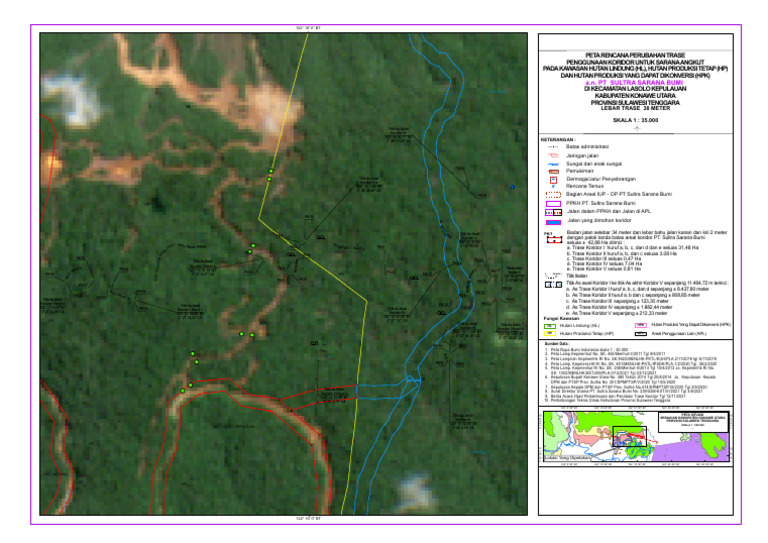Click the 'KABUPATEN KONAWE UTARA' title line
768x543 pixels.
pyautogui.click(x=635, y=96)
